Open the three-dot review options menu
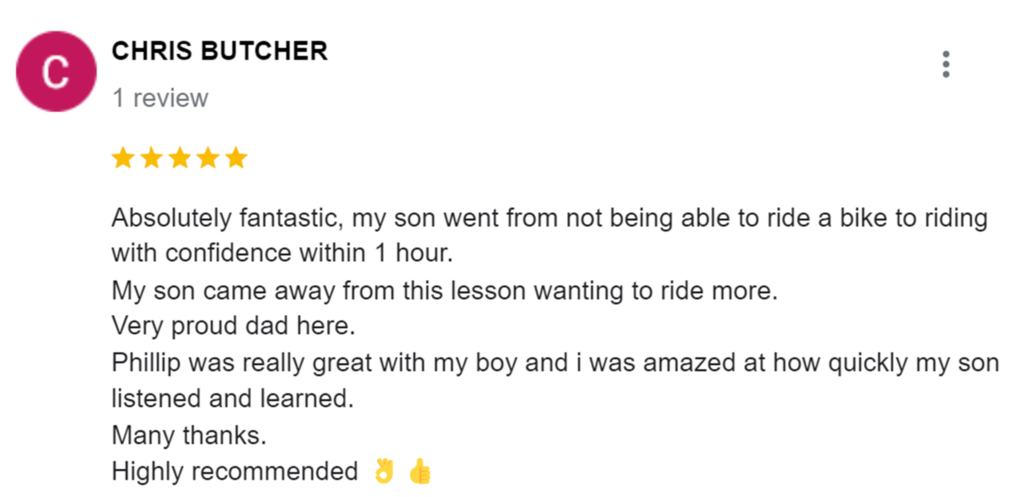This screenshot has width=1024, height=497. click(x=945, y=64)
